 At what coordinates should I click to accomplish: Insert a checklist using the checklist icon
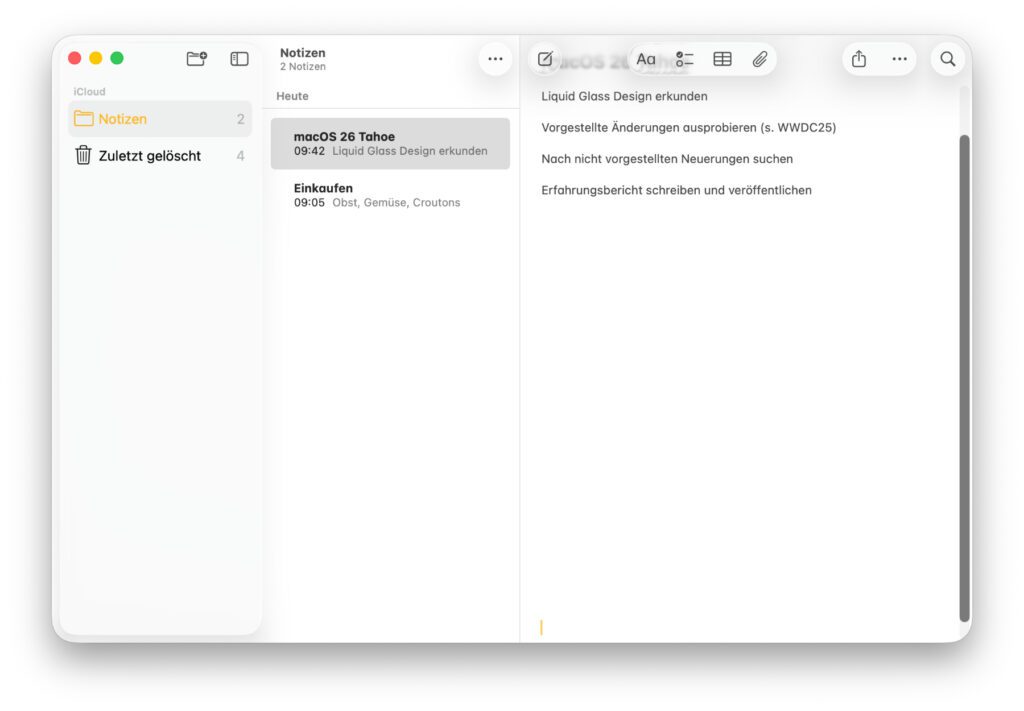684,59
